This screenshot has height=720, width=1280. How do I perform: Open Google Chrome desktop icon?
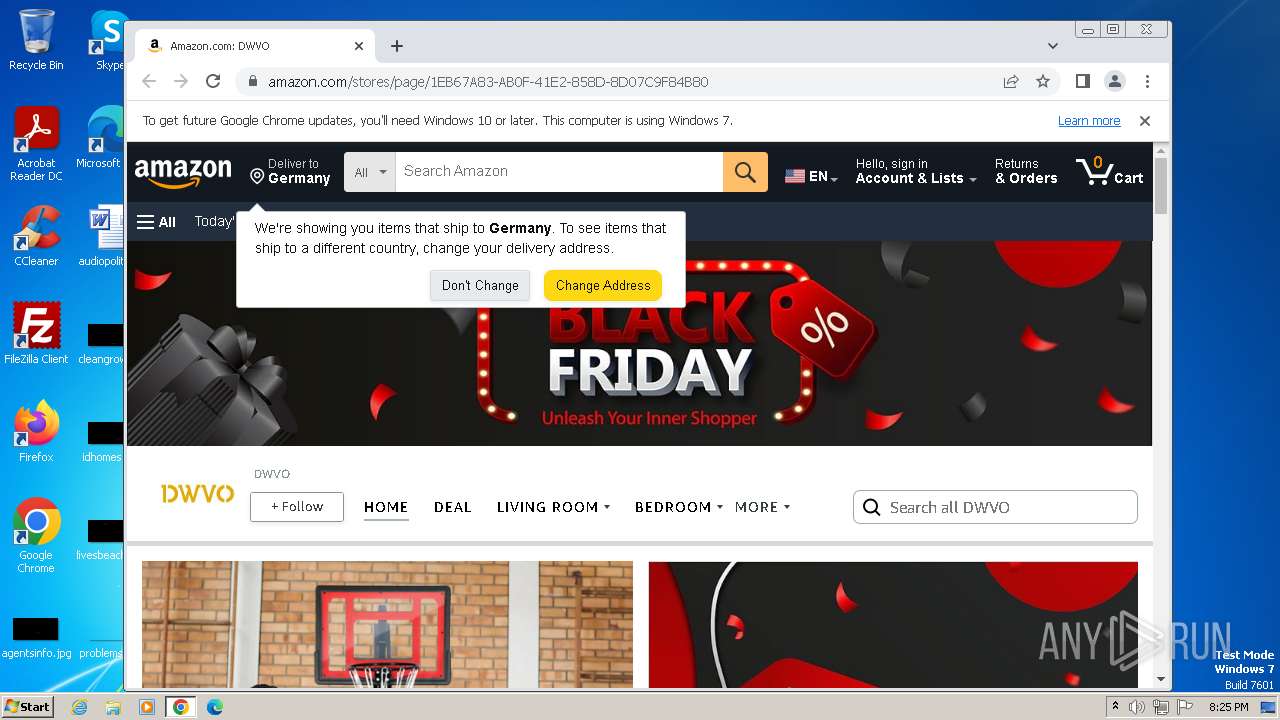36,536
